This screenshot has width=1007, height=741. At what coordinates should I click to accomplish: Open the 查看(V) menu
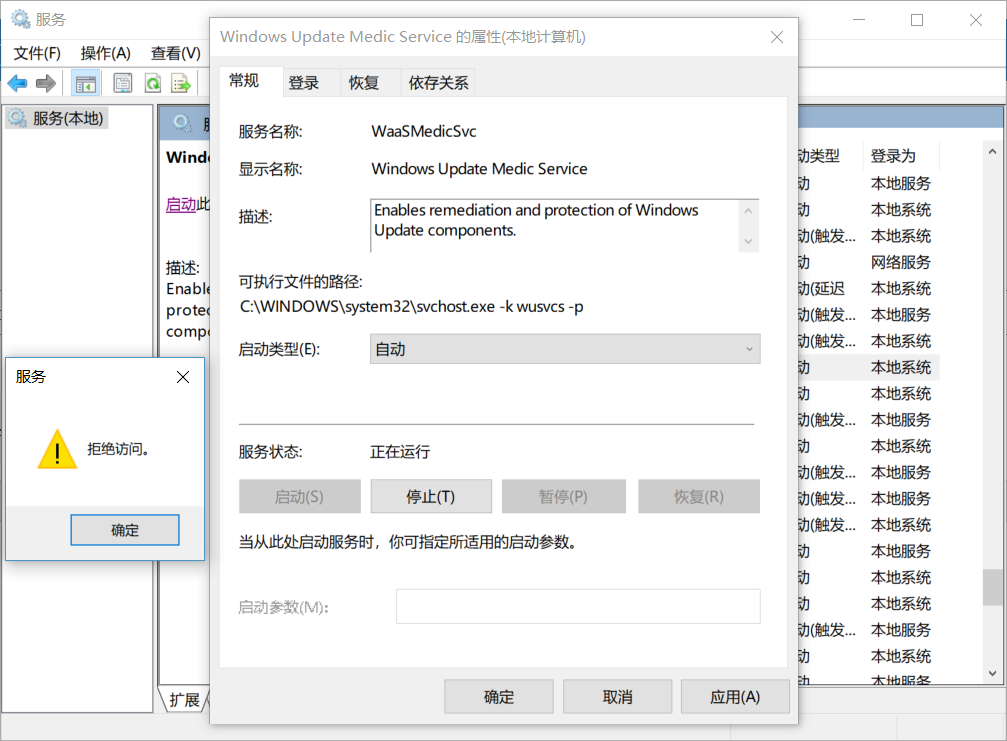click(x=176, y=53)
